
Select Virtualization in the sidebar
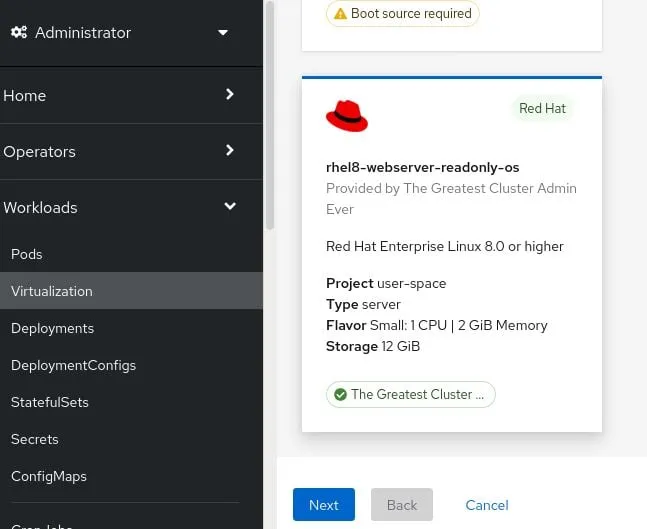(52, 291)
